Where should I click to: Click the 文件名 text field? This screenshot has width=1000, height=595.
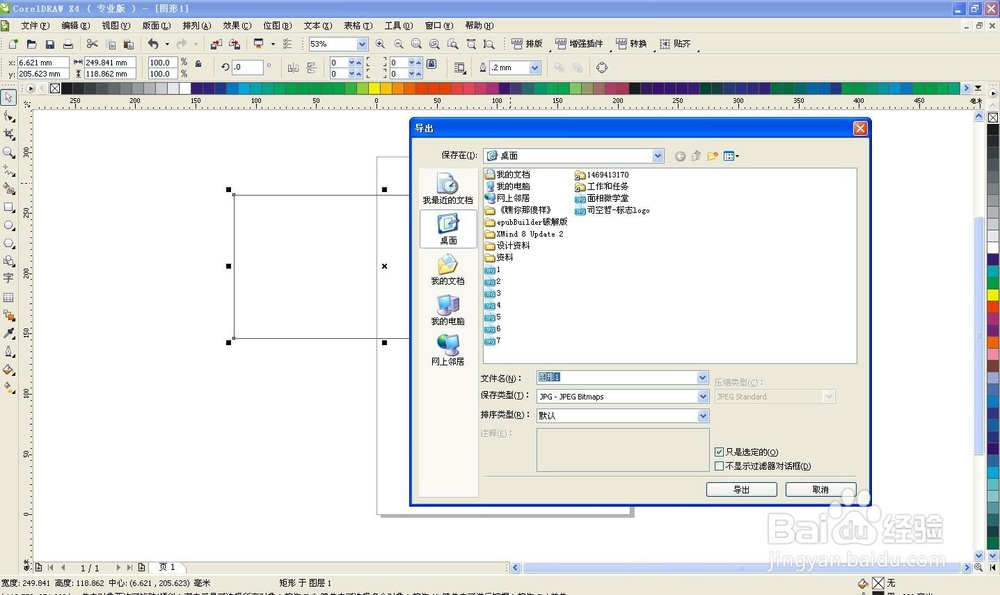pyautogui.click(x=617, y=378)
